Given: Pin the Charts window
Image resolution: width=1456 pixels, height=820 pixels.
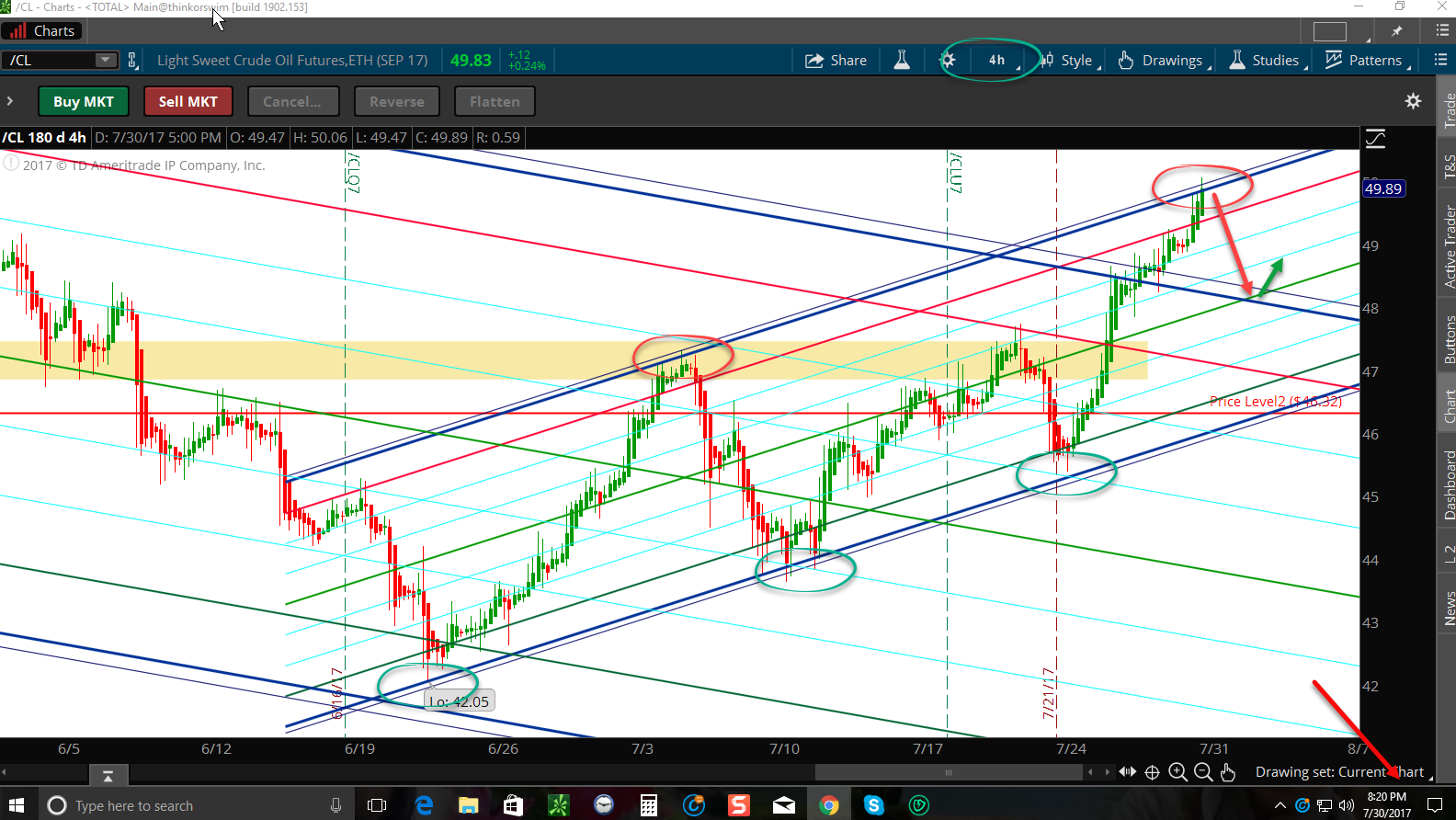Looking at the screenshot, I should pyautogui.click(x=1397, y=31).
